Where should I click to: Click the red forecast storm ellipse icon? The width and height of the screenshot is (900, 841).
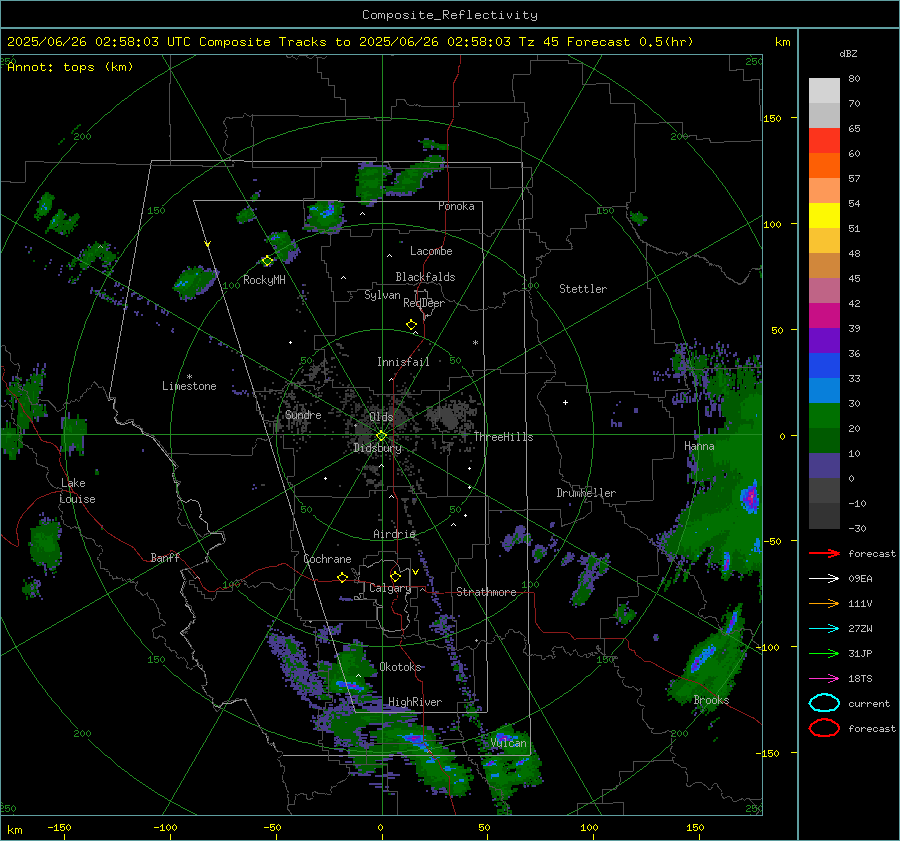point(824,728)
